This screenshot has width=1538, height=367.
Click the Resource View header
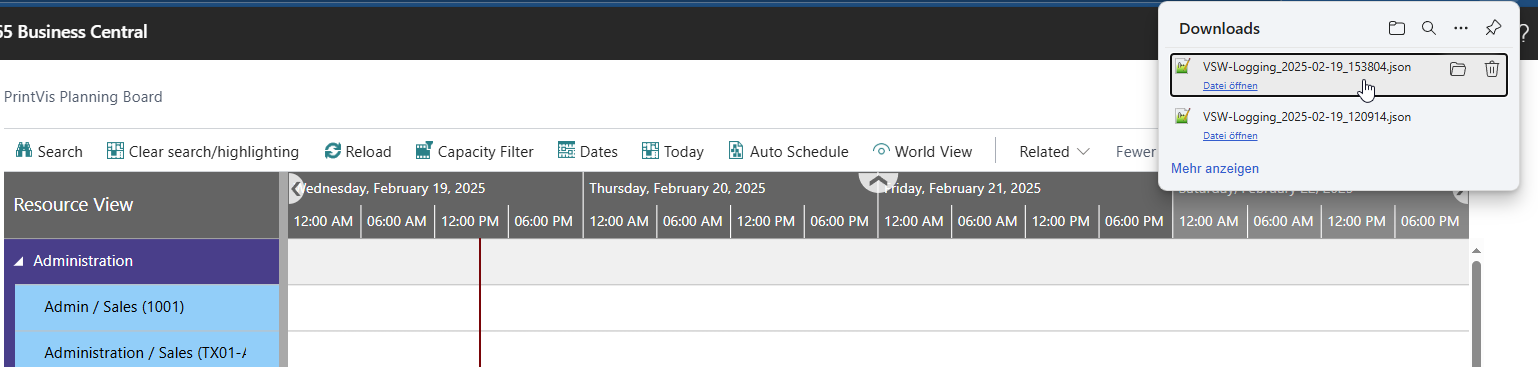(141, 205)
